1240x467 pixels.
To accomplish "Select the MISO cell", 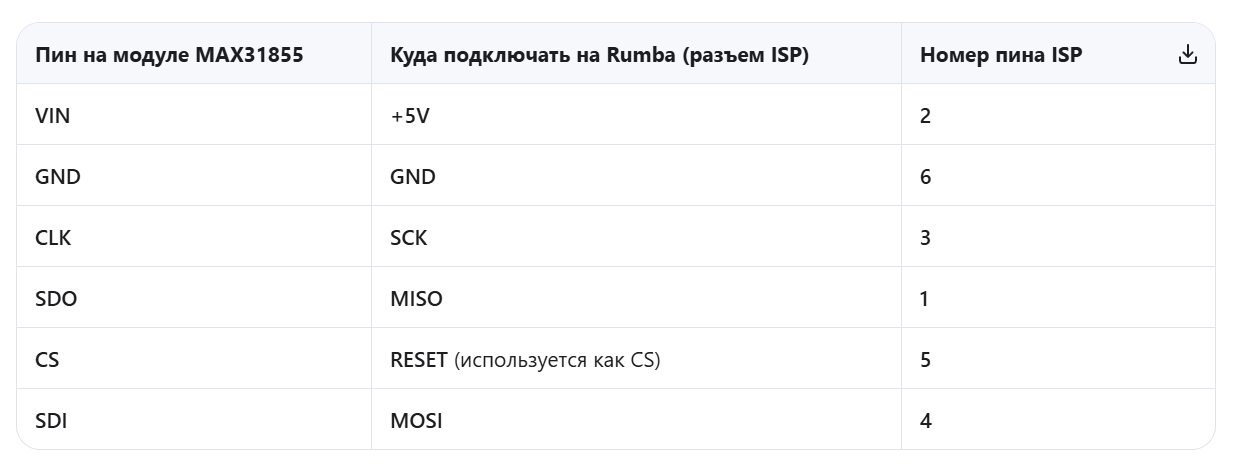I will click(416, 299).
